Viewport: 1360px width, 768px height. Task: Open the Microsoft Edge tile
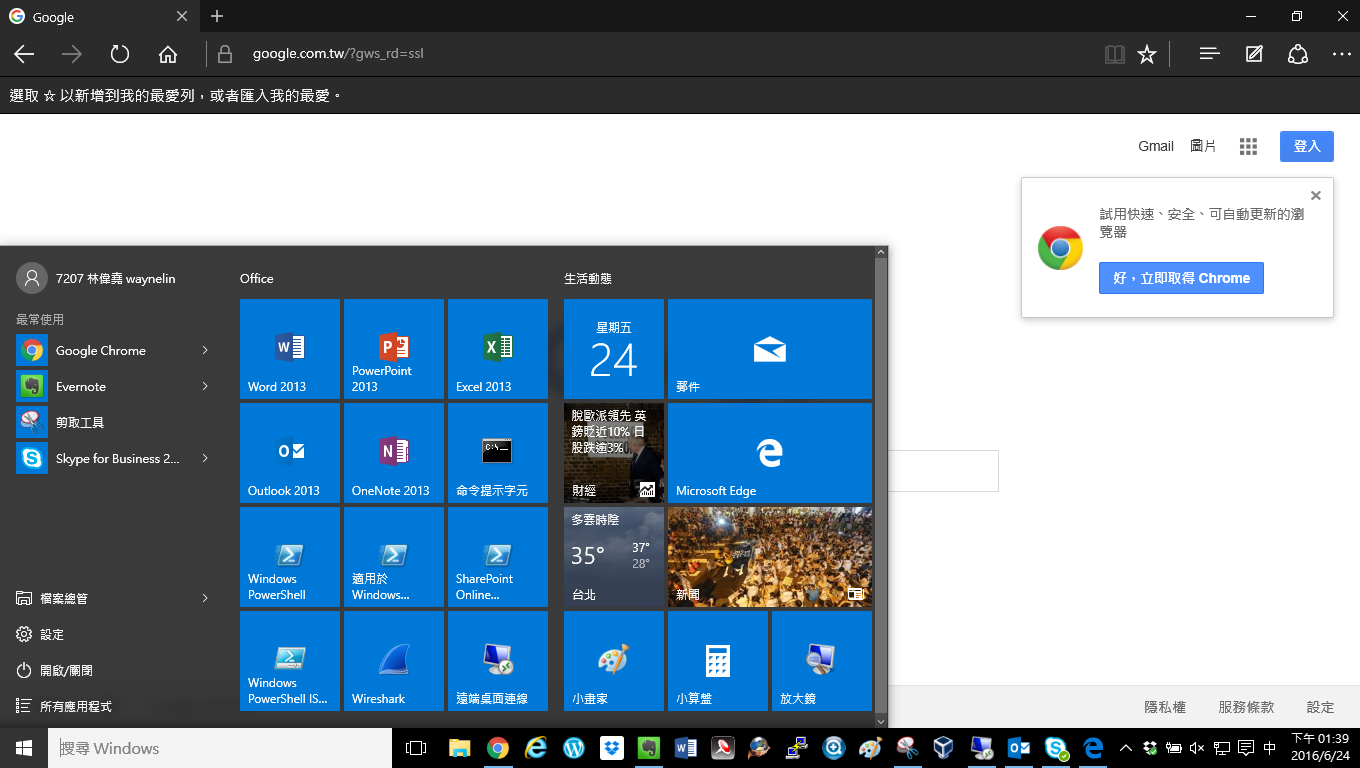tap(770, 453)
